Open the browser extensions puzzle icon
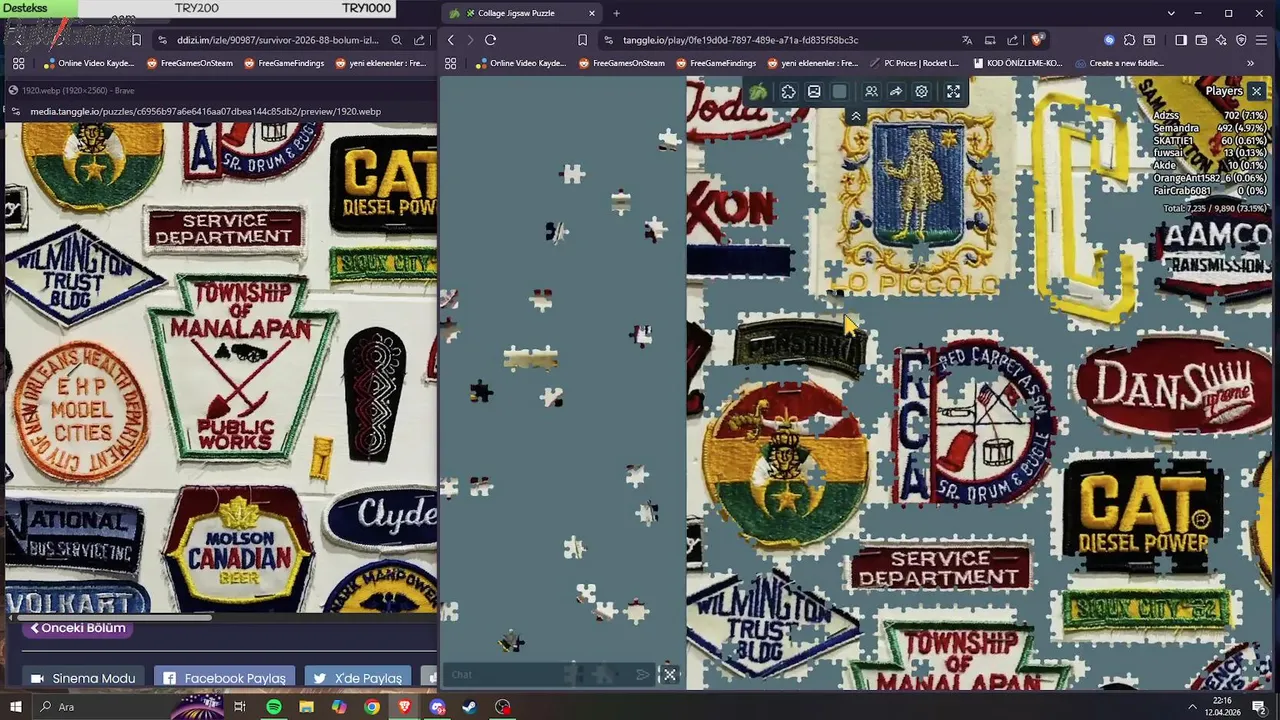 click(x=1129, y=40)
